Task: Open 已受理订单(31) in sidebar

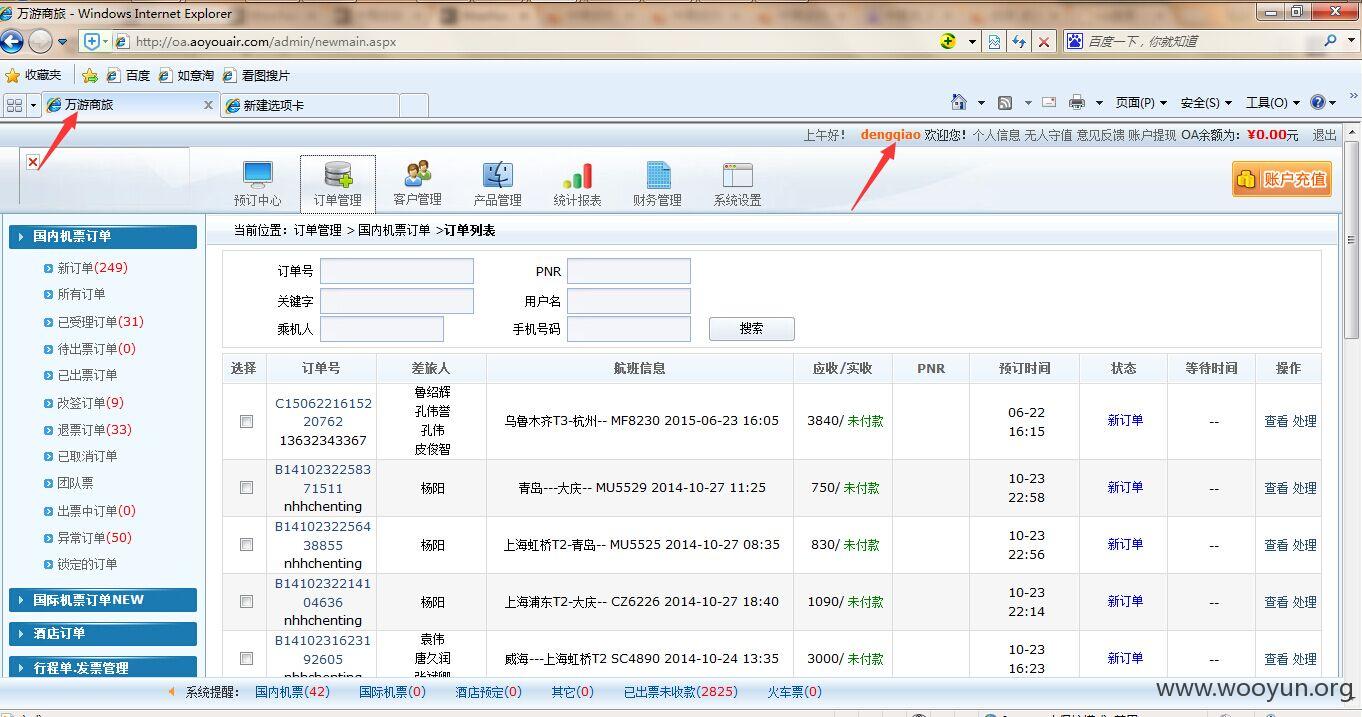Action: tap(100, 322)
